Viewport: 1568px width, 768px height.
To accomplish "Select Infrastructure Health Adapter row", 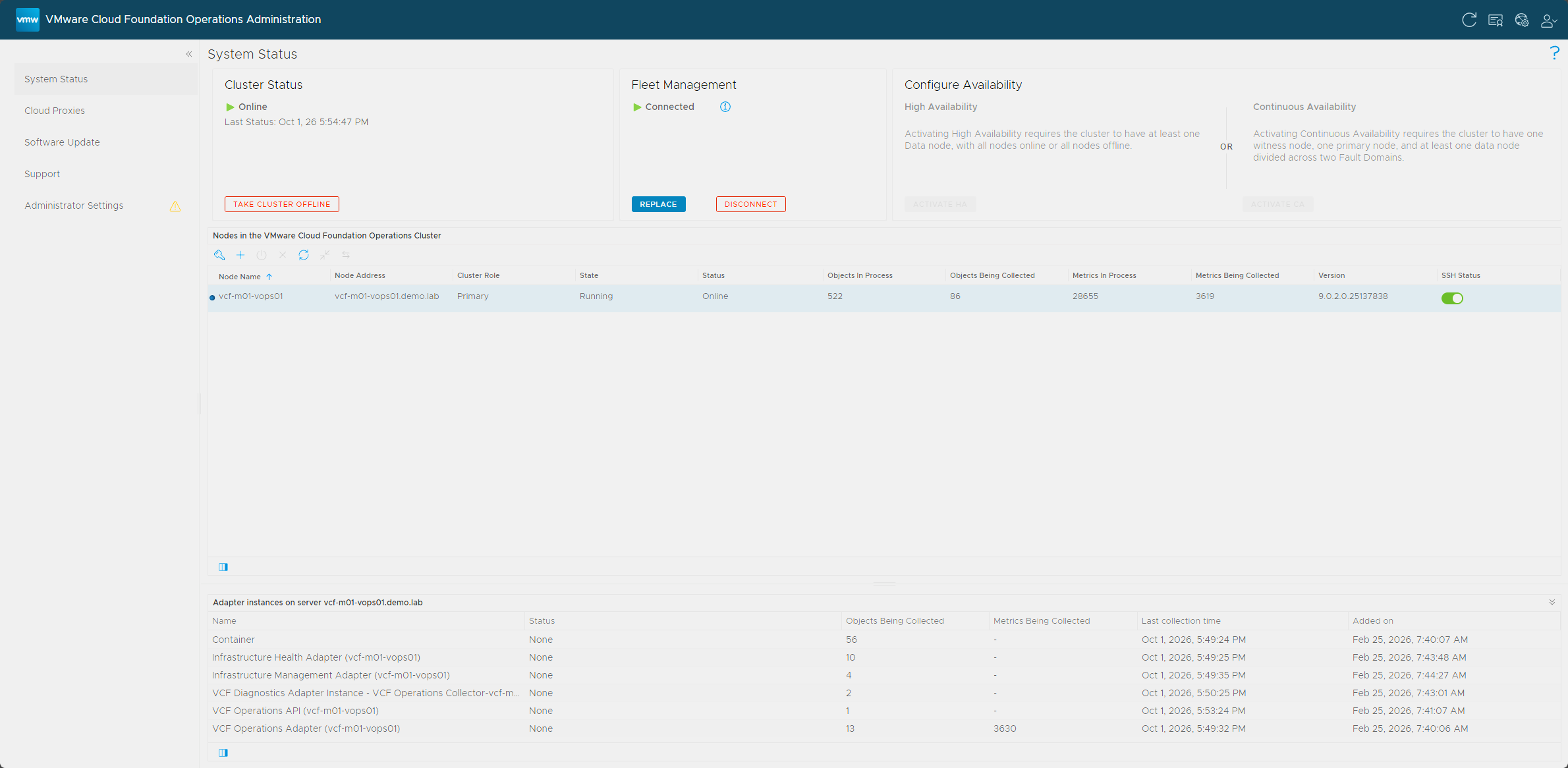I will pyautogui.click(x=884, y=657).
